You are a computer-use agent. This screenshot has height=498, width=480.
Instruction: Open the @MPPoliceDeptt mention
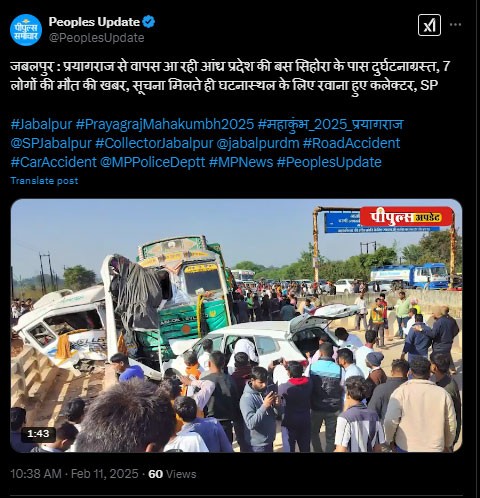click(x=153, y=162)
